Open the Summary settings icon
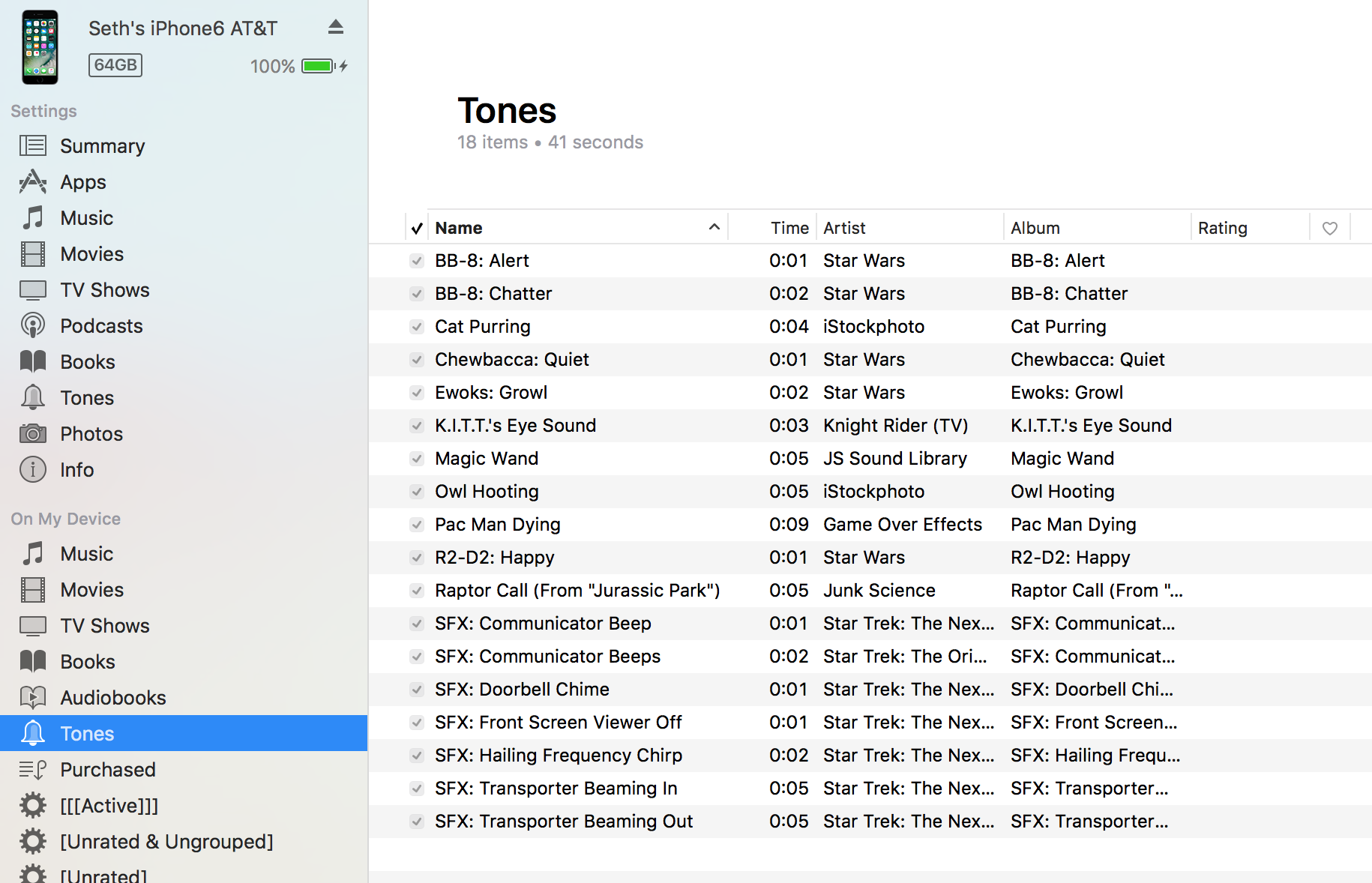Image resolution: width=1372 pixels, height=883 pixels. tap(33, 145)
